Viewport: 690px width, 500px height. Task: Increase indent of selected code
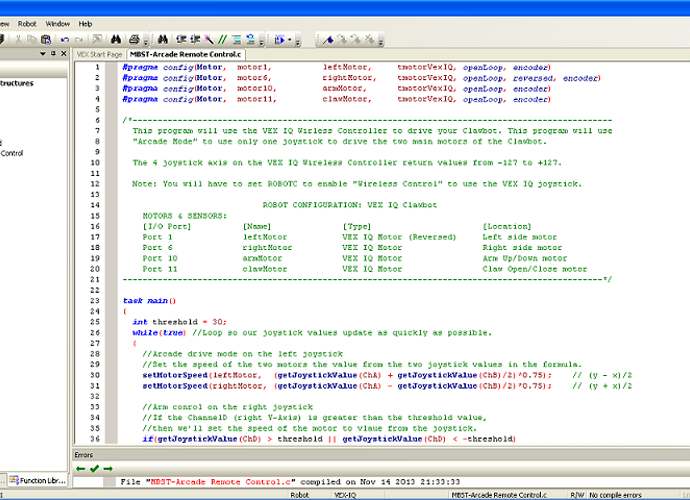click(x=181, y=40)
